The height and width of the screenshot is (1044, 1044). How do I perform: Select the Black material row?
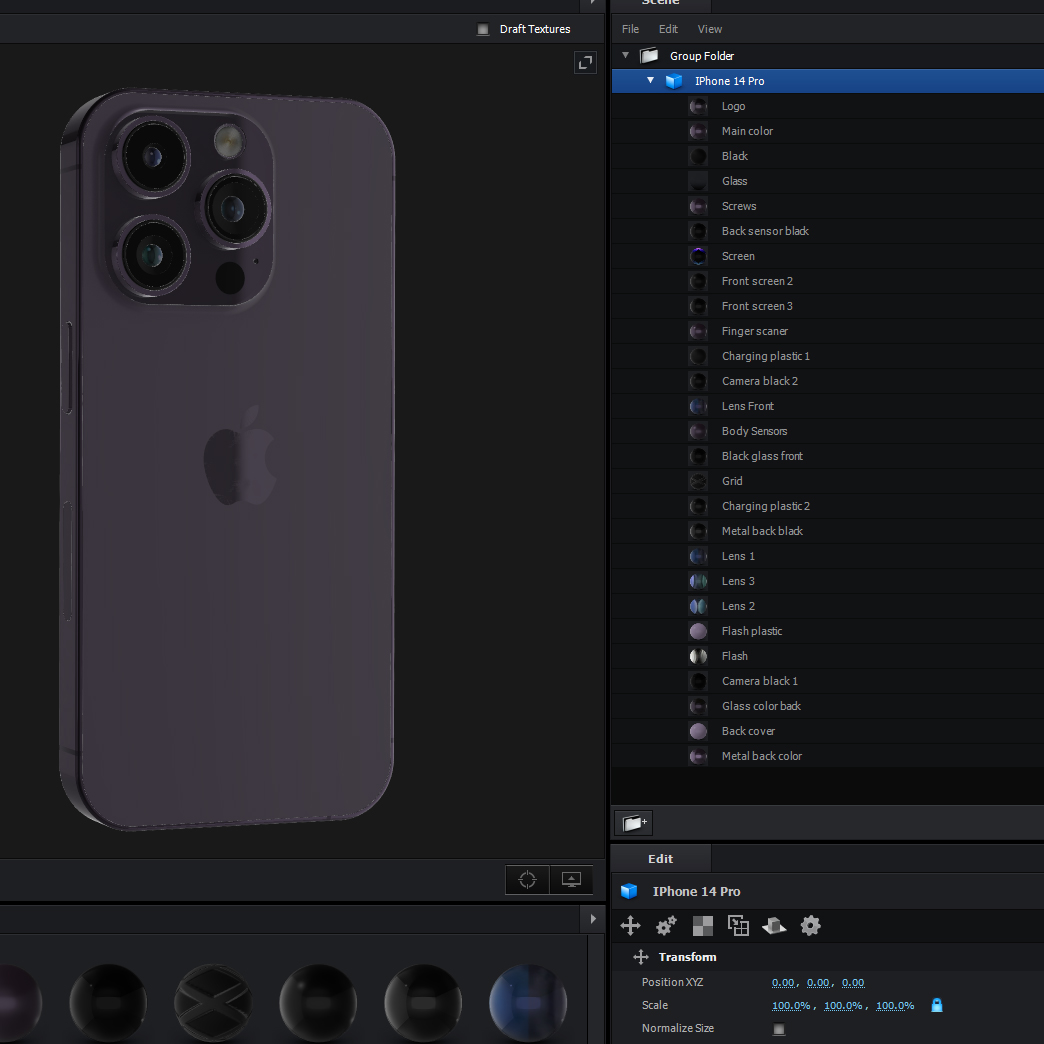828,156
